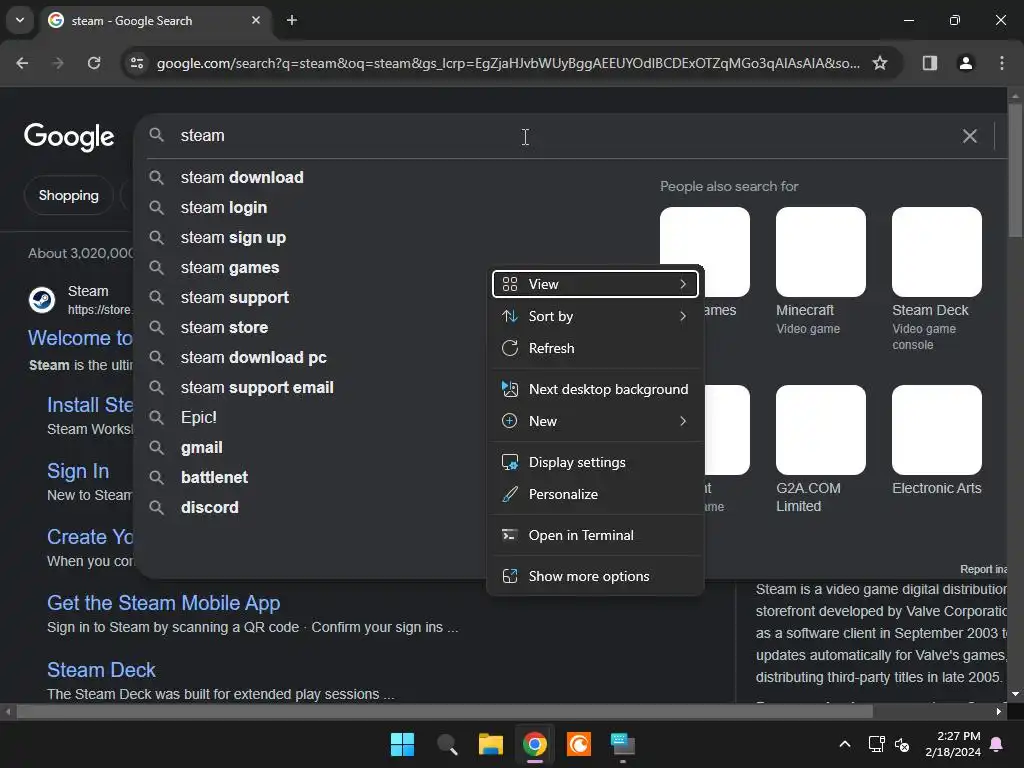Open the Chrome profile icon
This screenshot has width=1024, height=768.
click(x=965, y=63)
